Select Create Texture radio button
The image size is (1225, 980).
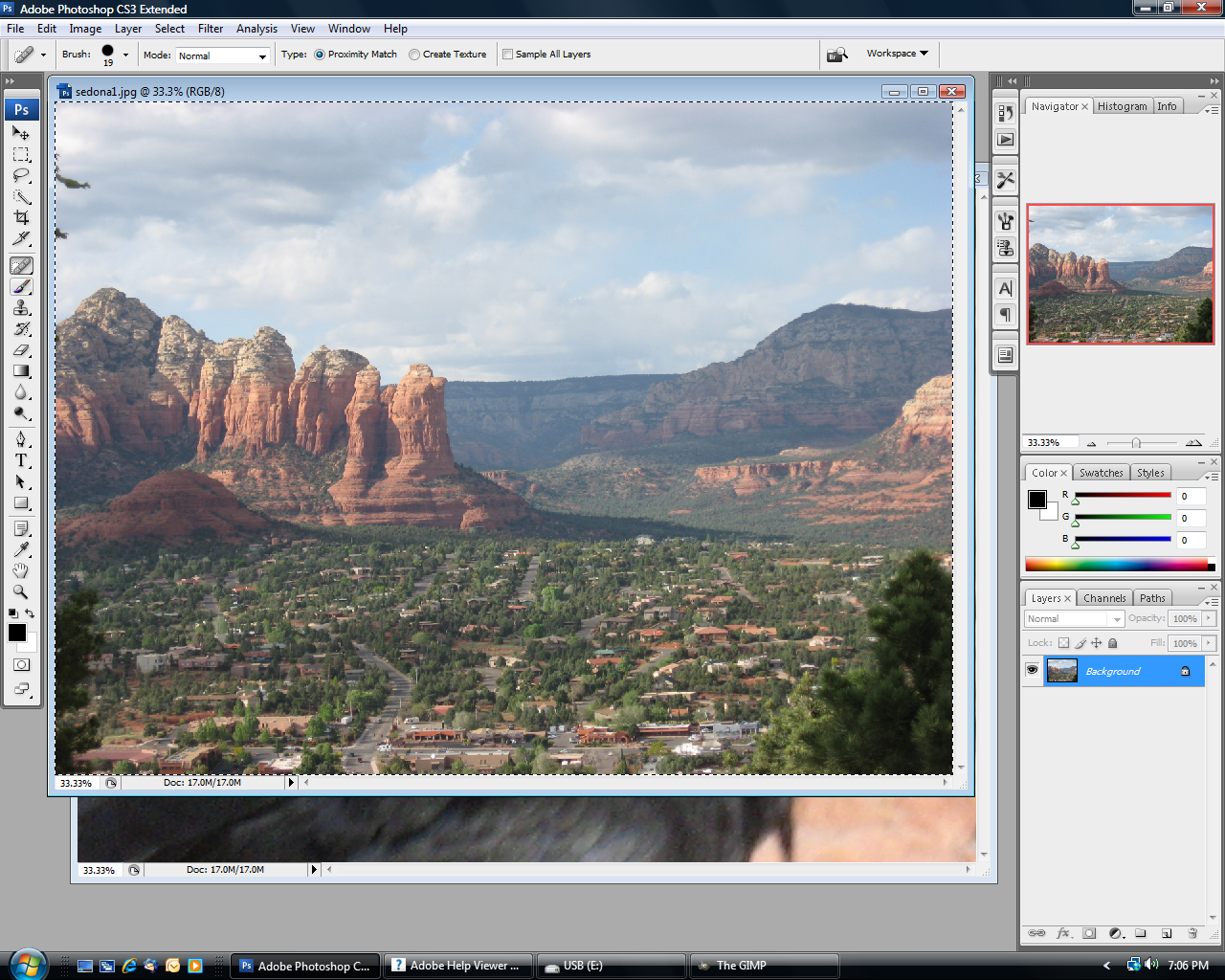tap(414, 55)
